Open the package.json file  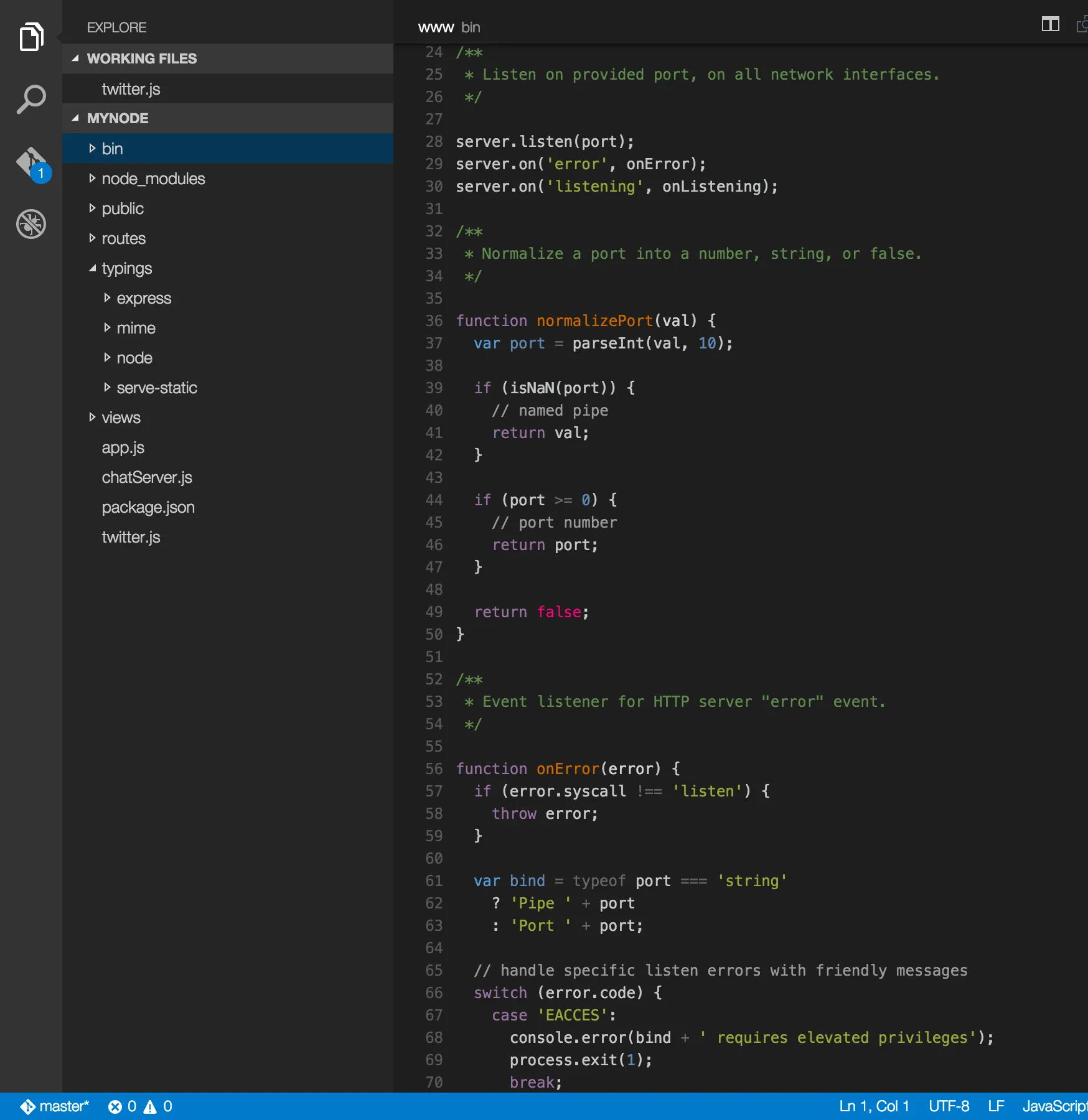(148, 507)
